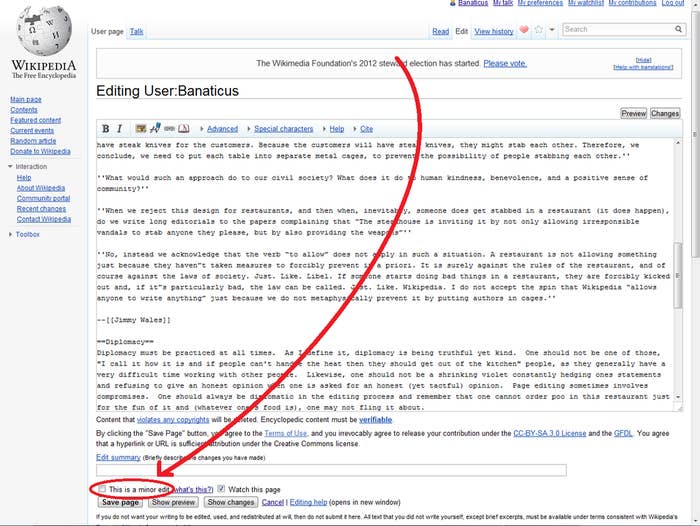Switch to the Read tab
Image resolution: width=700 pixels, height=526 pixels.
point(440,31)
